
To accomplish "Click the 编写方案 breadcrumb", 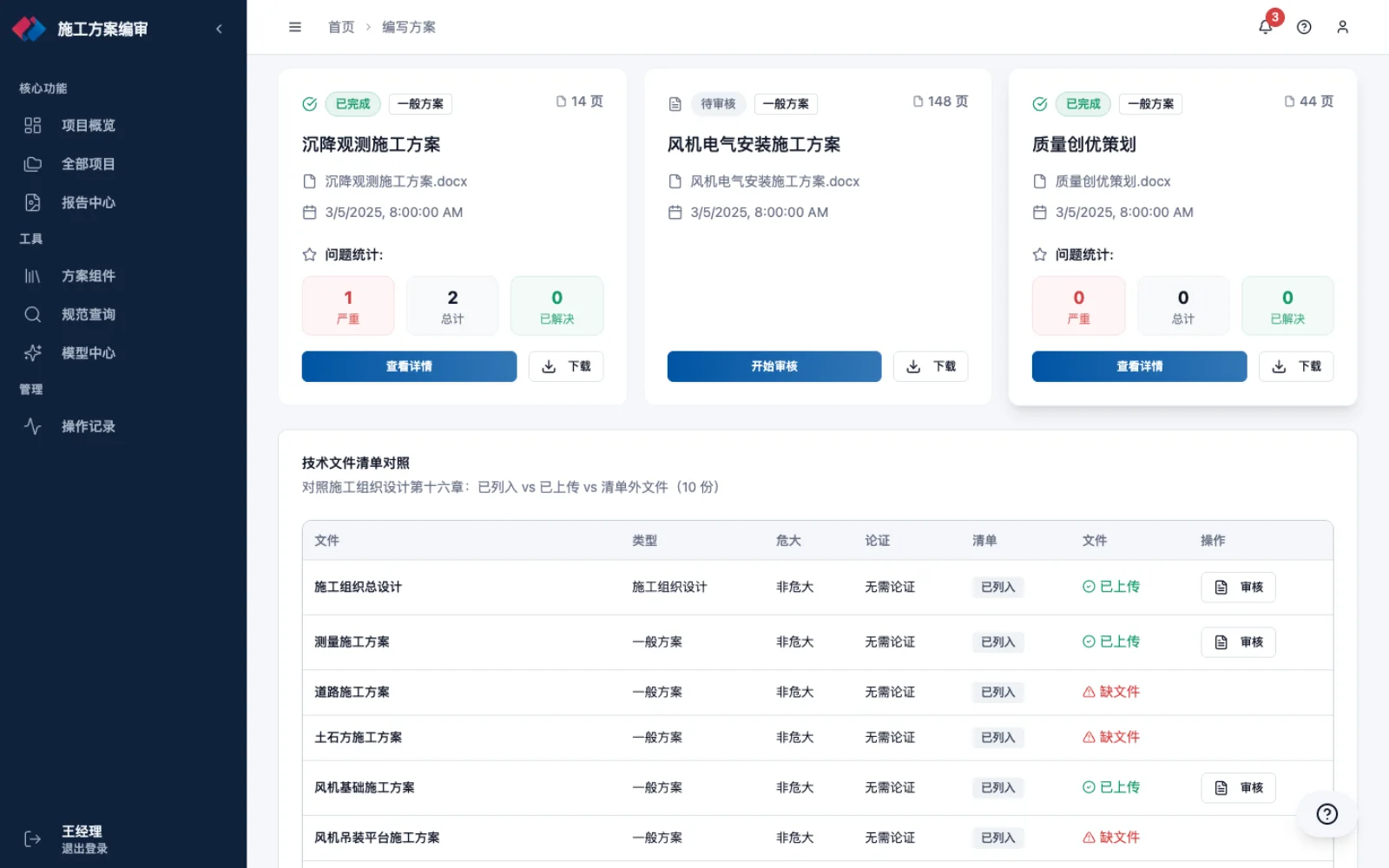I will pyautogui.click(x=409, y=27).
